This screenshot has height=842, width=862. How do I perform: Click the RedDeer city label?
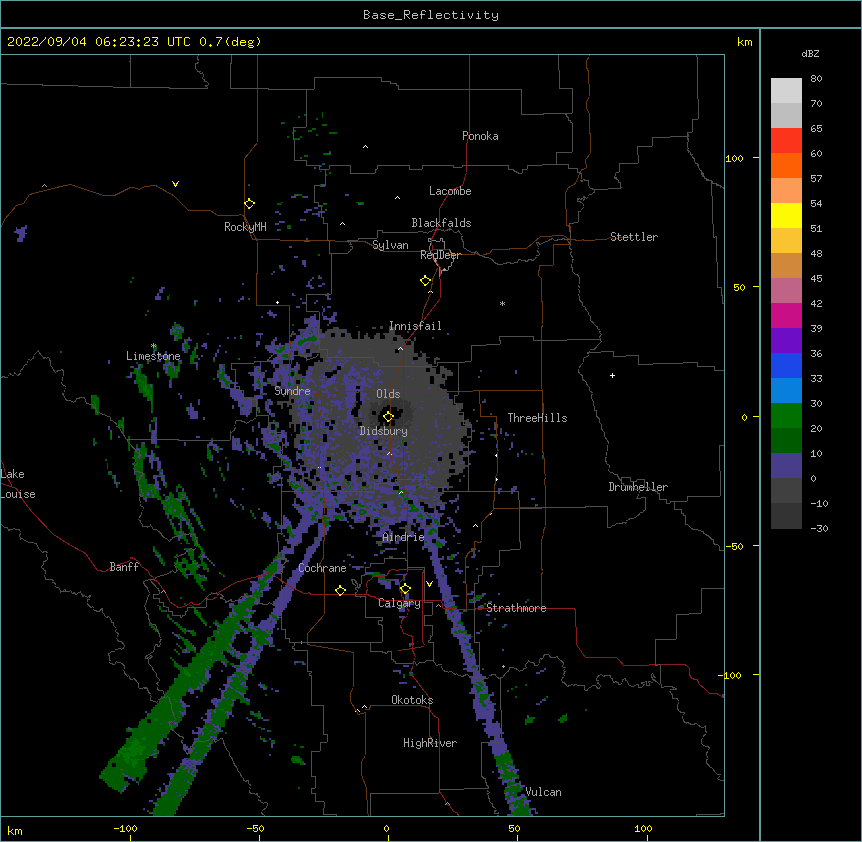[x=440, y=255]
